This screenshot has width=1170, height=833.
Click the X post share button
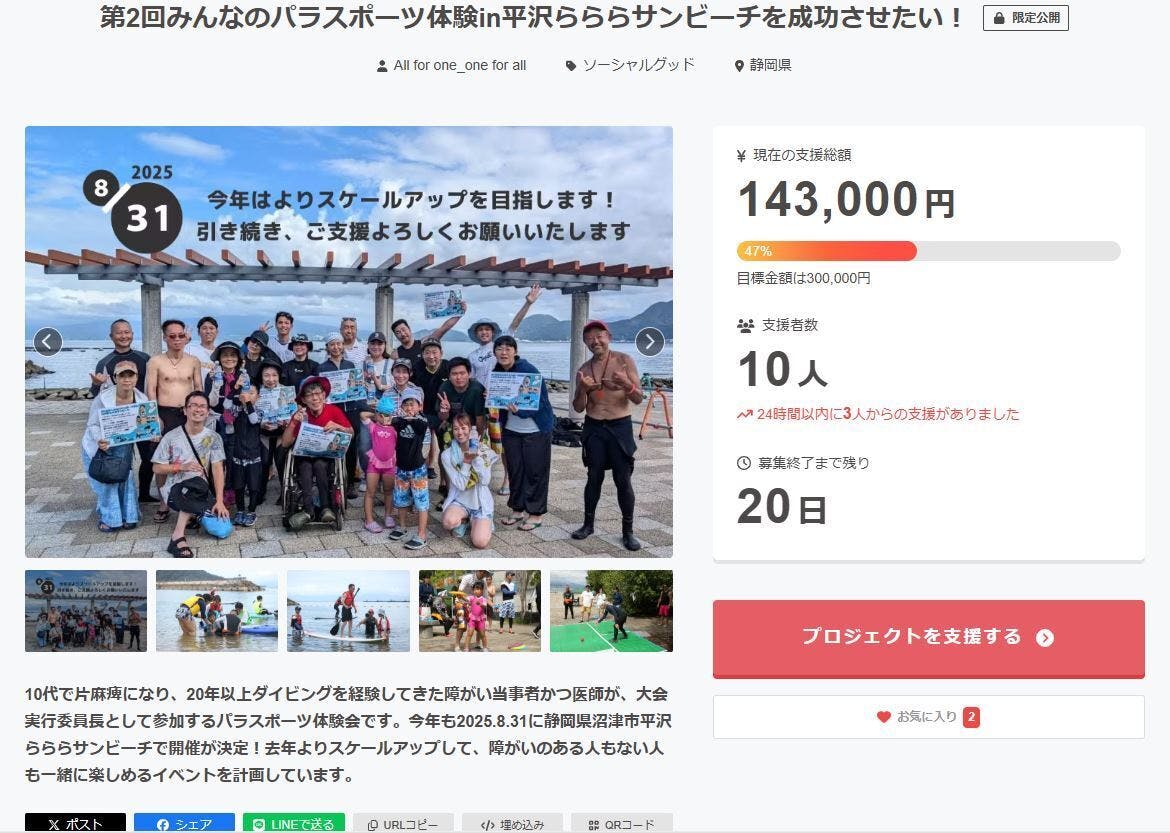(75, 824)
